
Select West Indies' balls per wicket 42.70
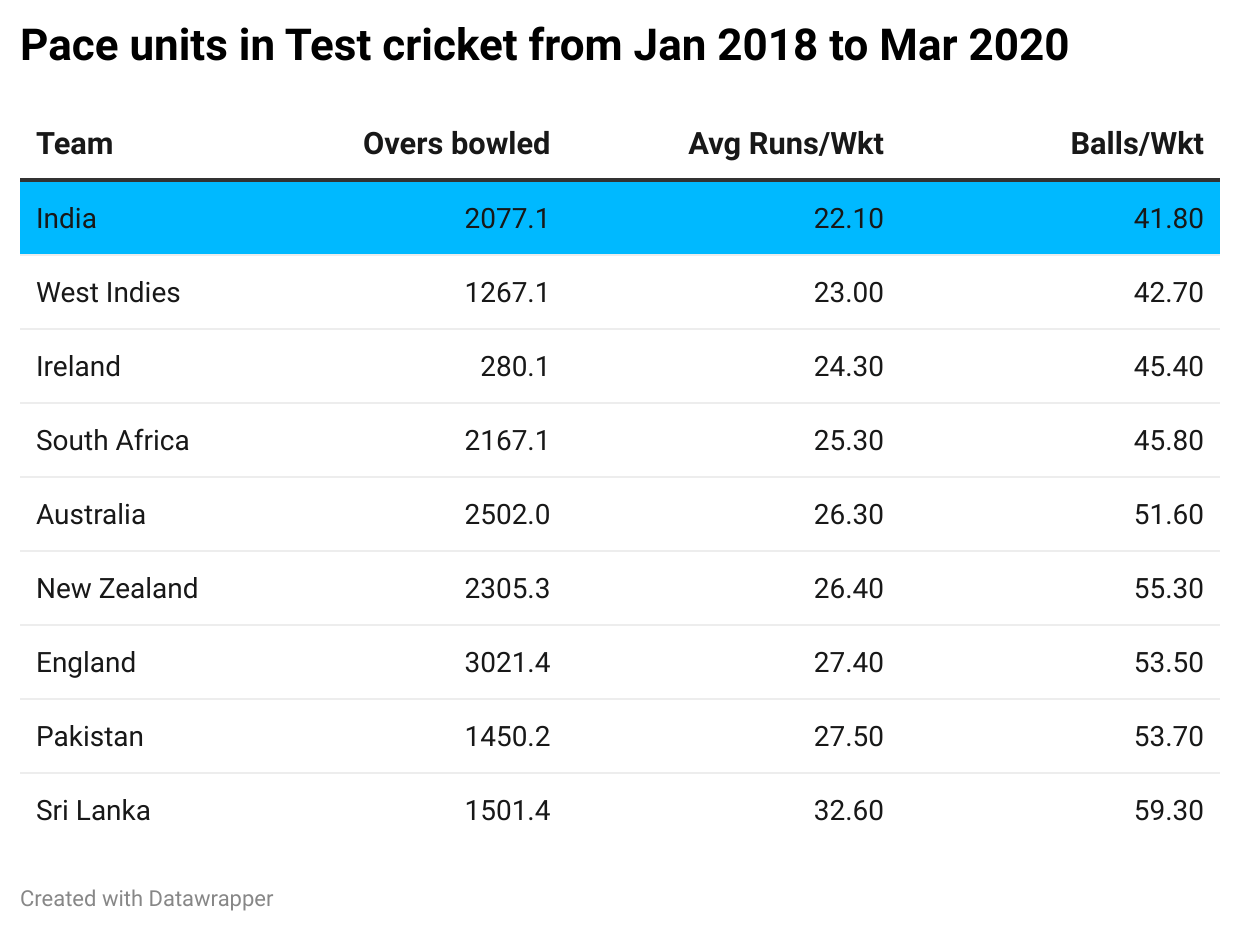pos(1168,292)
